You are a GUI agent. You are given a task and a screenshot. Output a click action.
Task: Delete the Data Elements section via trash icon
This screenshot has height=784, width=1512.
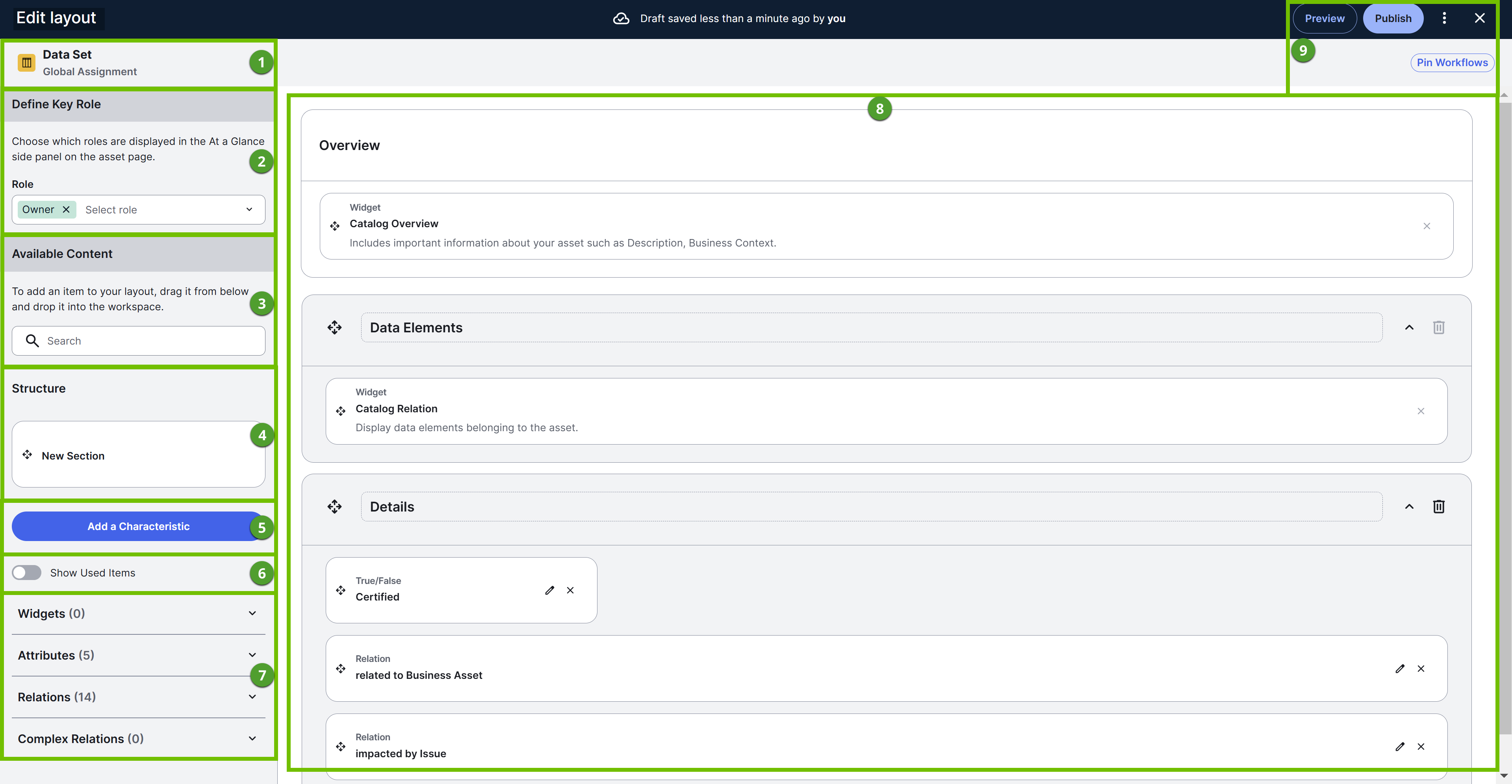click(x=1439, y=327)
